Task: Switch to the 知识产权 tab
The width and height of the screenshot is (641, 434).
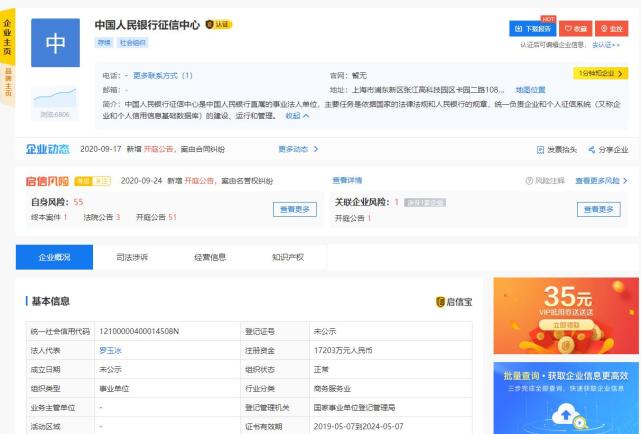Action: 288,257
